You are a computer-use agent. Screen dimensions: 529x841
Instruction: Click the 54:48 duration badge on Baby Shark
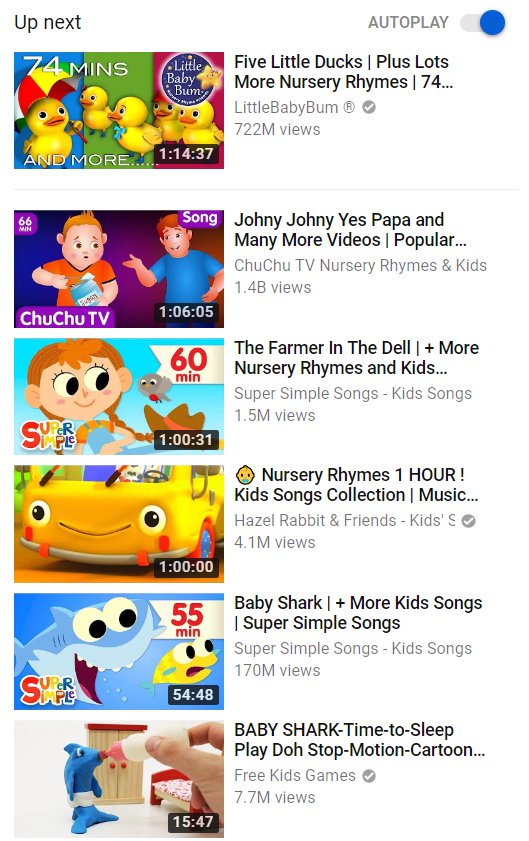pyautogui.click(x=193, y=695)
